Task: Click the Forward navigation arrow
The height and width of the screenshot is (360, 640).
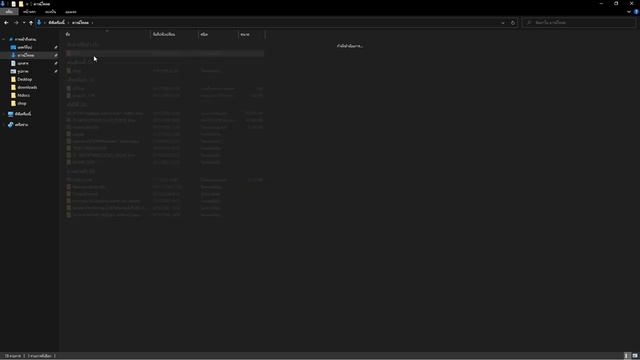Action: tap(16, 23)
